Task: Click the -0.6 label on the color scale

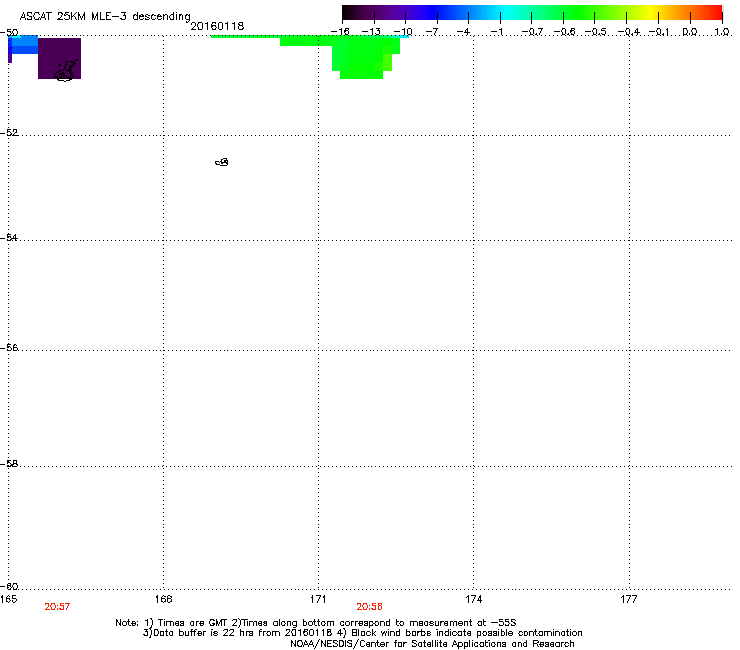Action: (x=564, y=32)
